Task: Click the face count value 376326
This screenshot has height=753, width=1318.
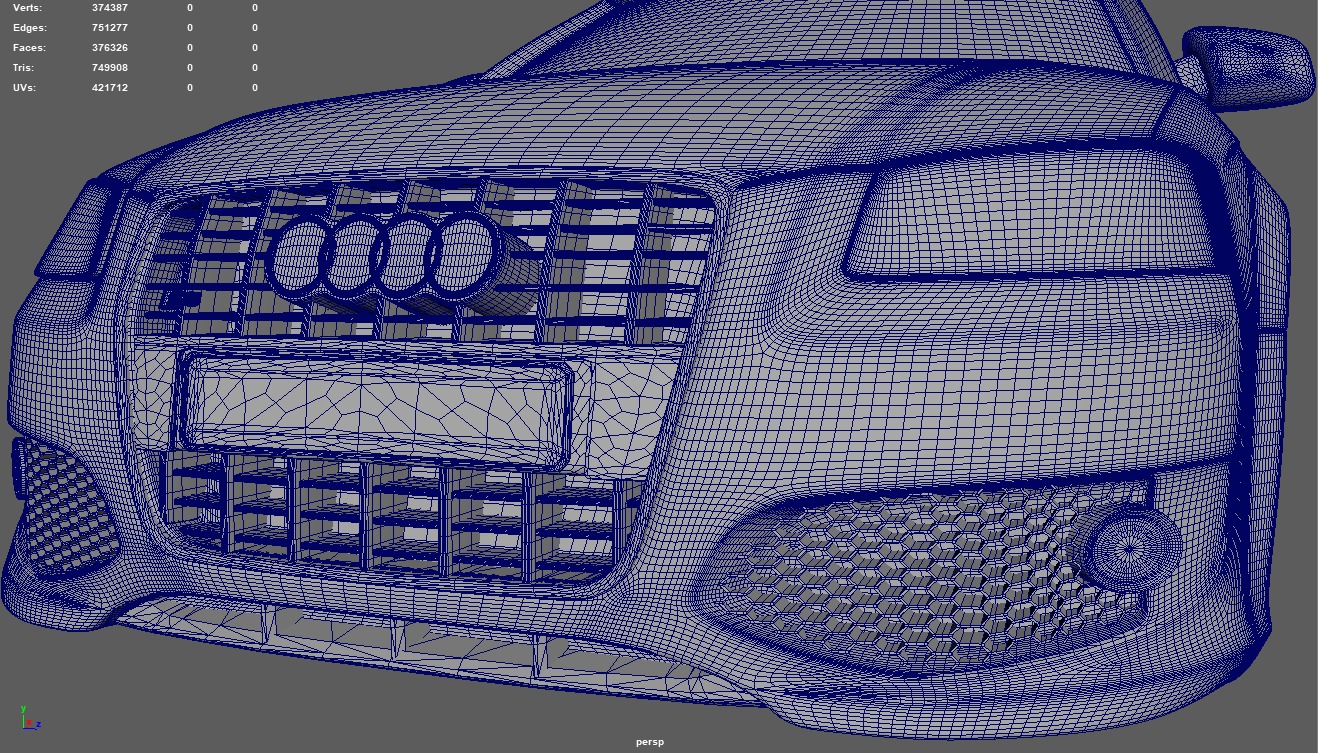Action: click(x=110, y=48)
